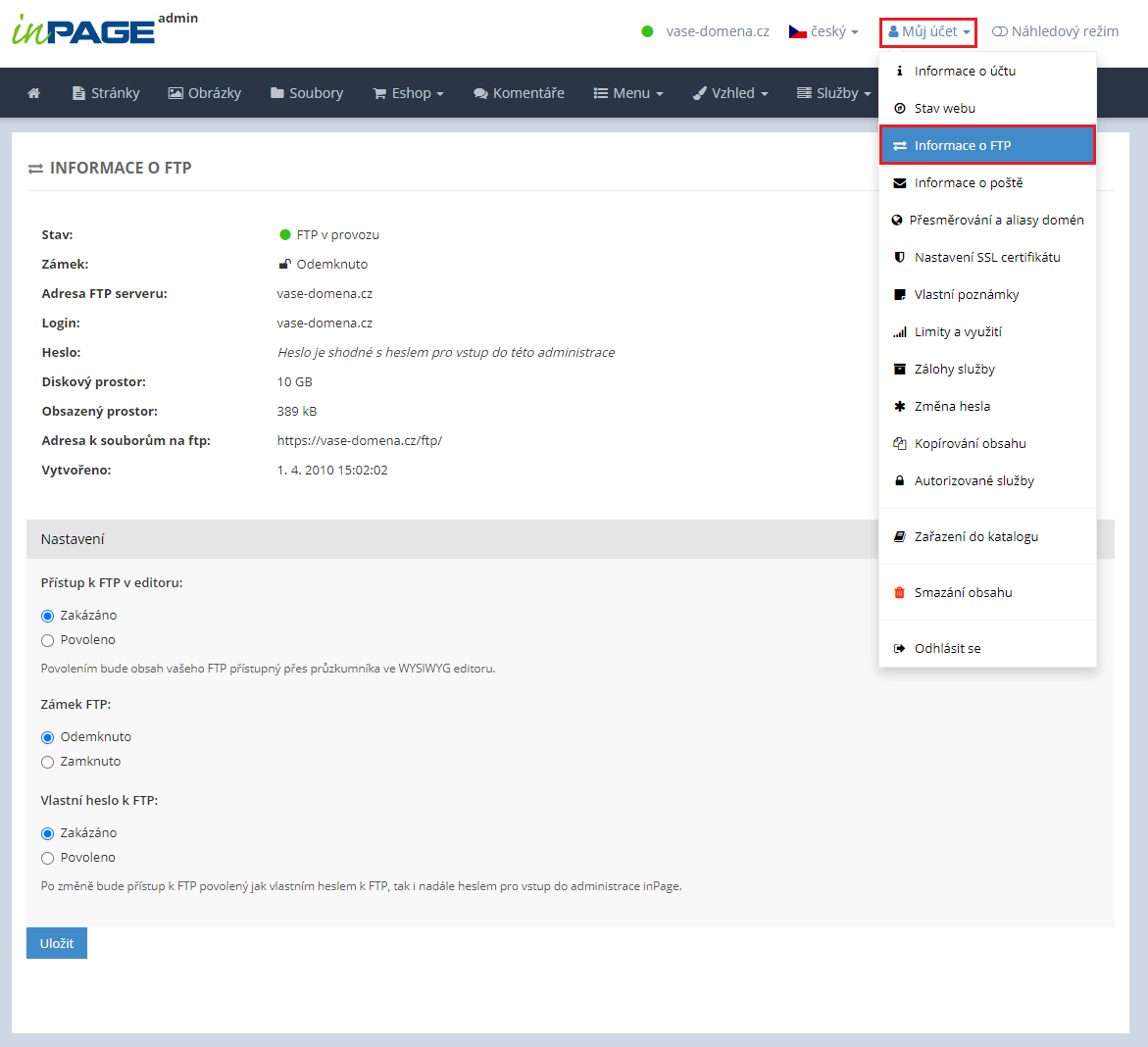1148x1047 pixels.
Task: Choose Změna hesla from account menu
Action: click(951, 406)
